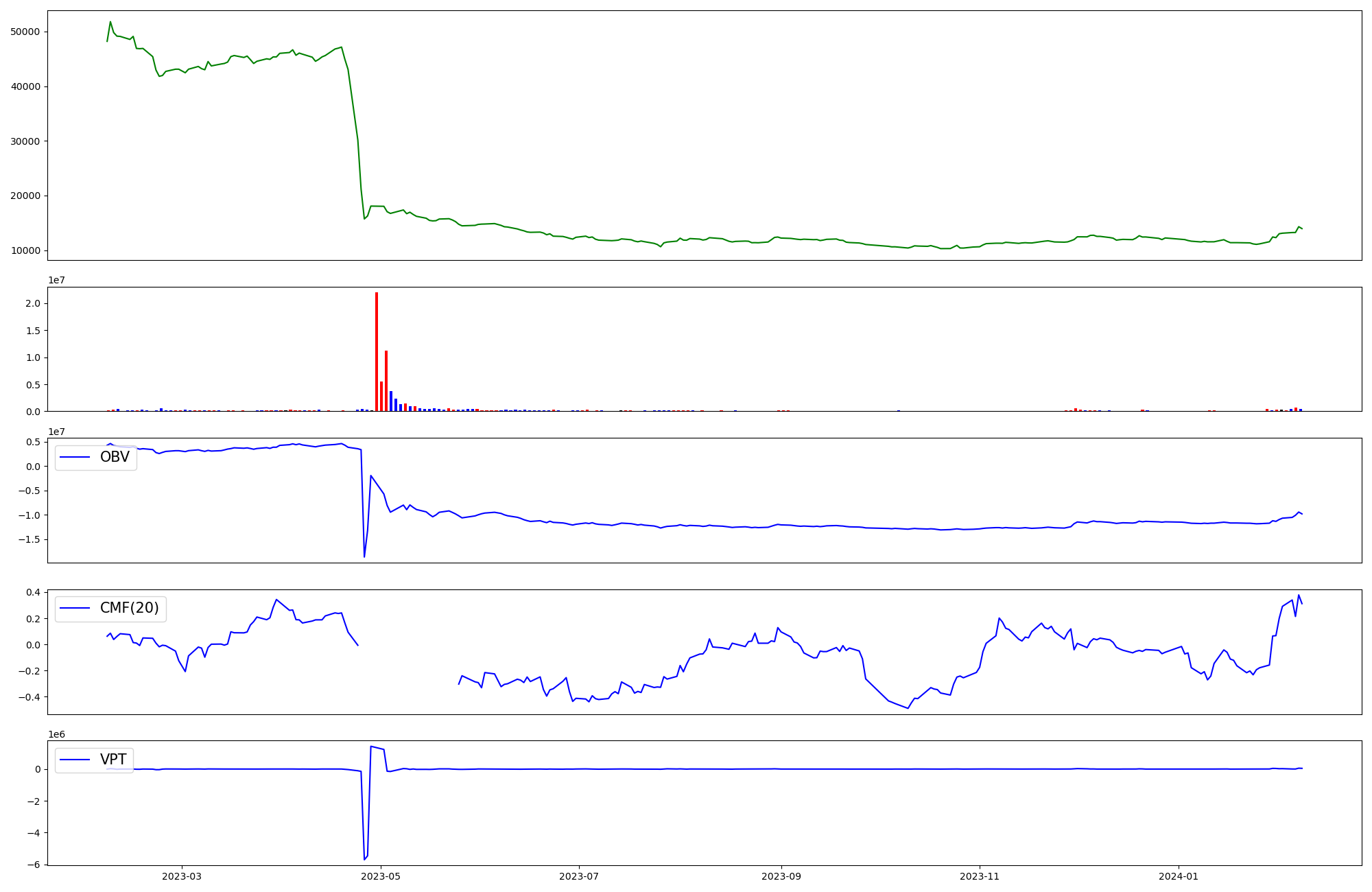Click the 2024-01 x-axis date label

[1179, 876]
